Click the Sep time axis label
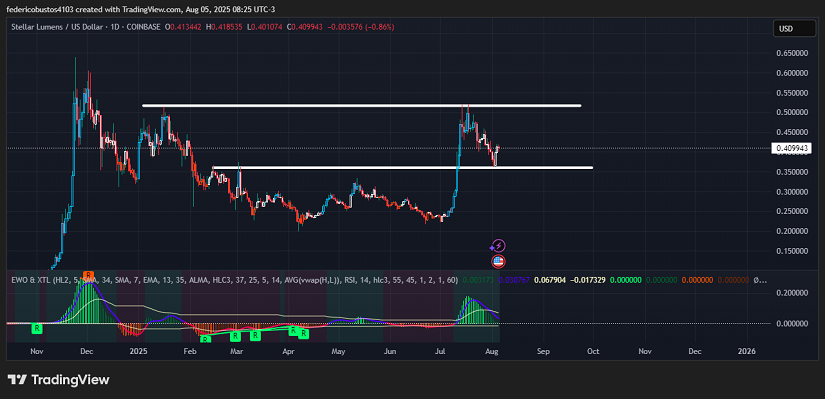This screenshot has width=825, height=399. tap(544, 351)
